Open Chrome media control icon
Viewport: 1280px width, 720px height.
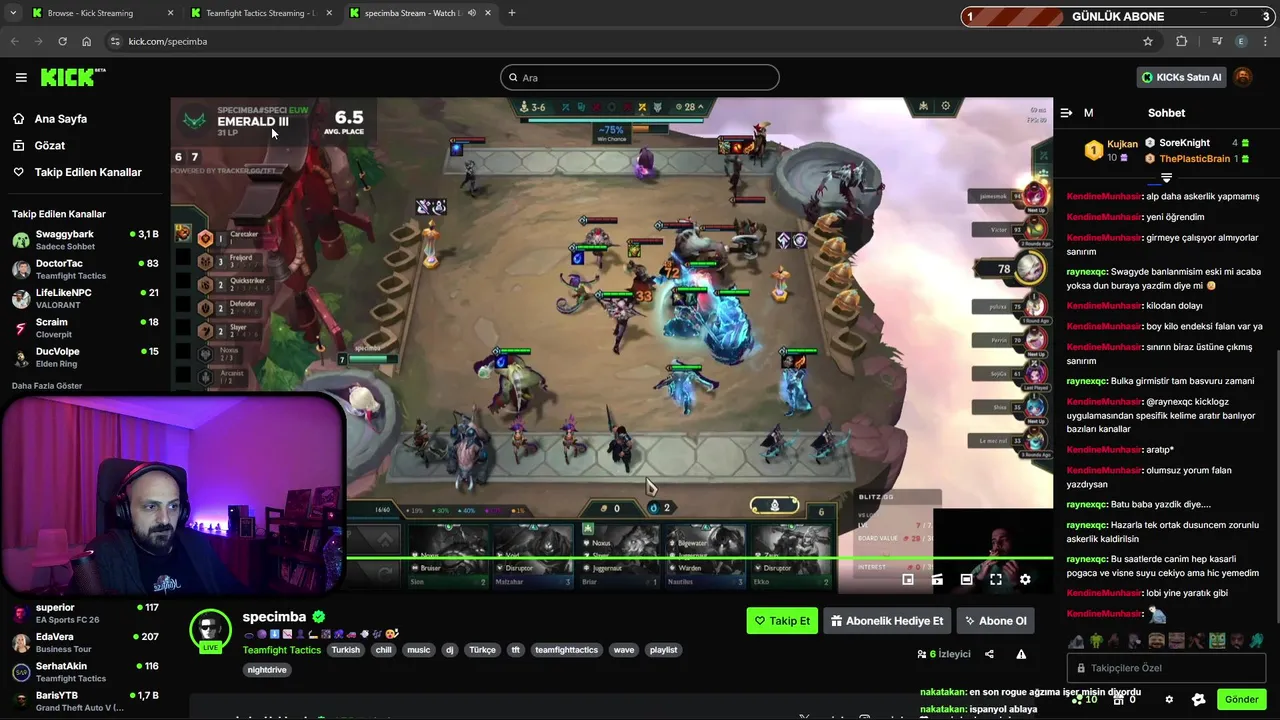pyautogui.click(x=1217, y=41)
